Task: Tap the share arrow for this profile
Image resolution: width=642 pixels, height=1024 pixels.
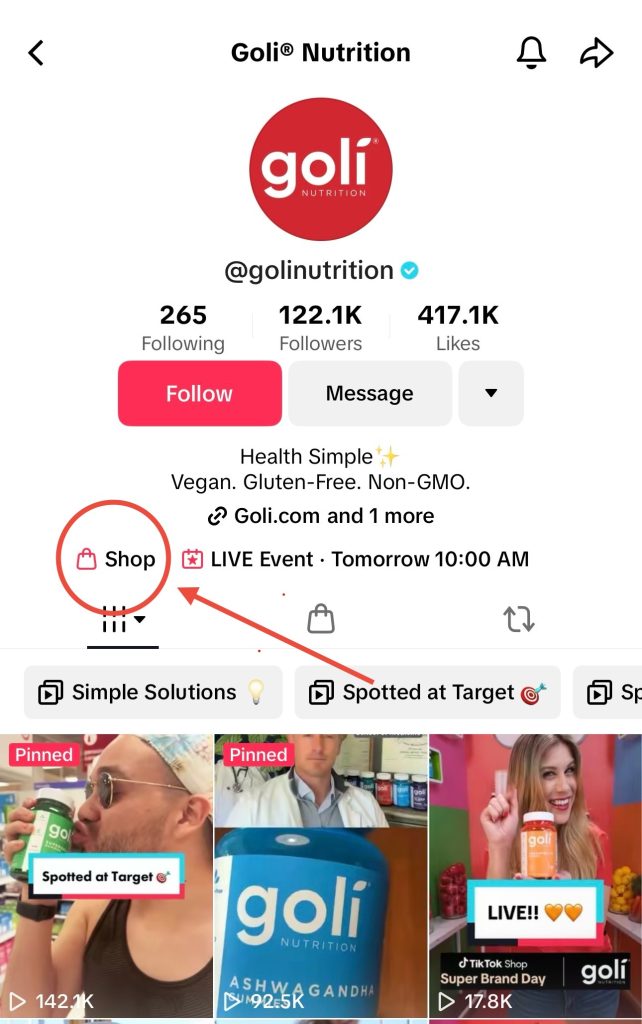Action: 597,50
